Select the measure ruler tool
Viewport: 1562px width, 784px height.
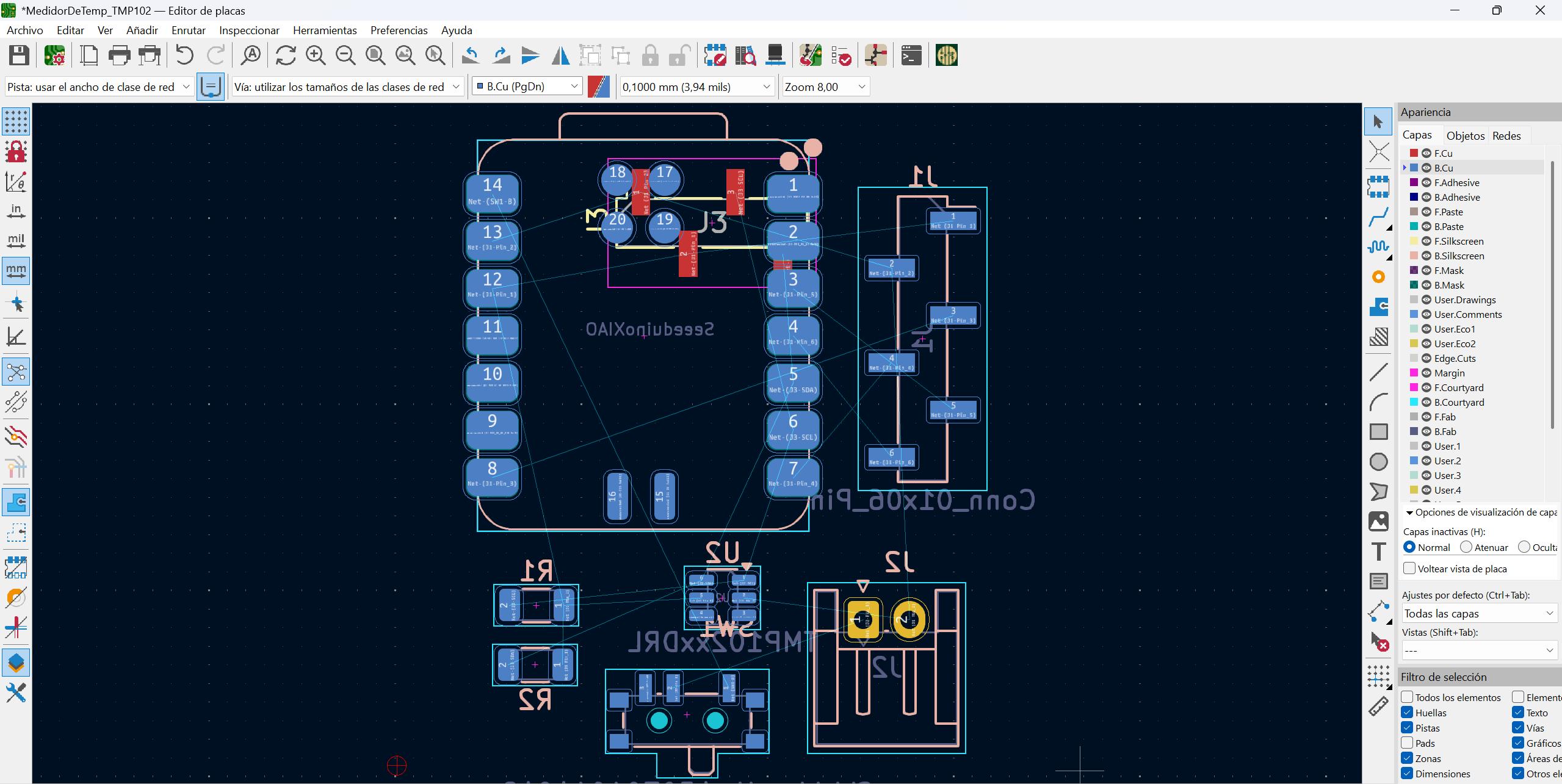(1378, 707)
